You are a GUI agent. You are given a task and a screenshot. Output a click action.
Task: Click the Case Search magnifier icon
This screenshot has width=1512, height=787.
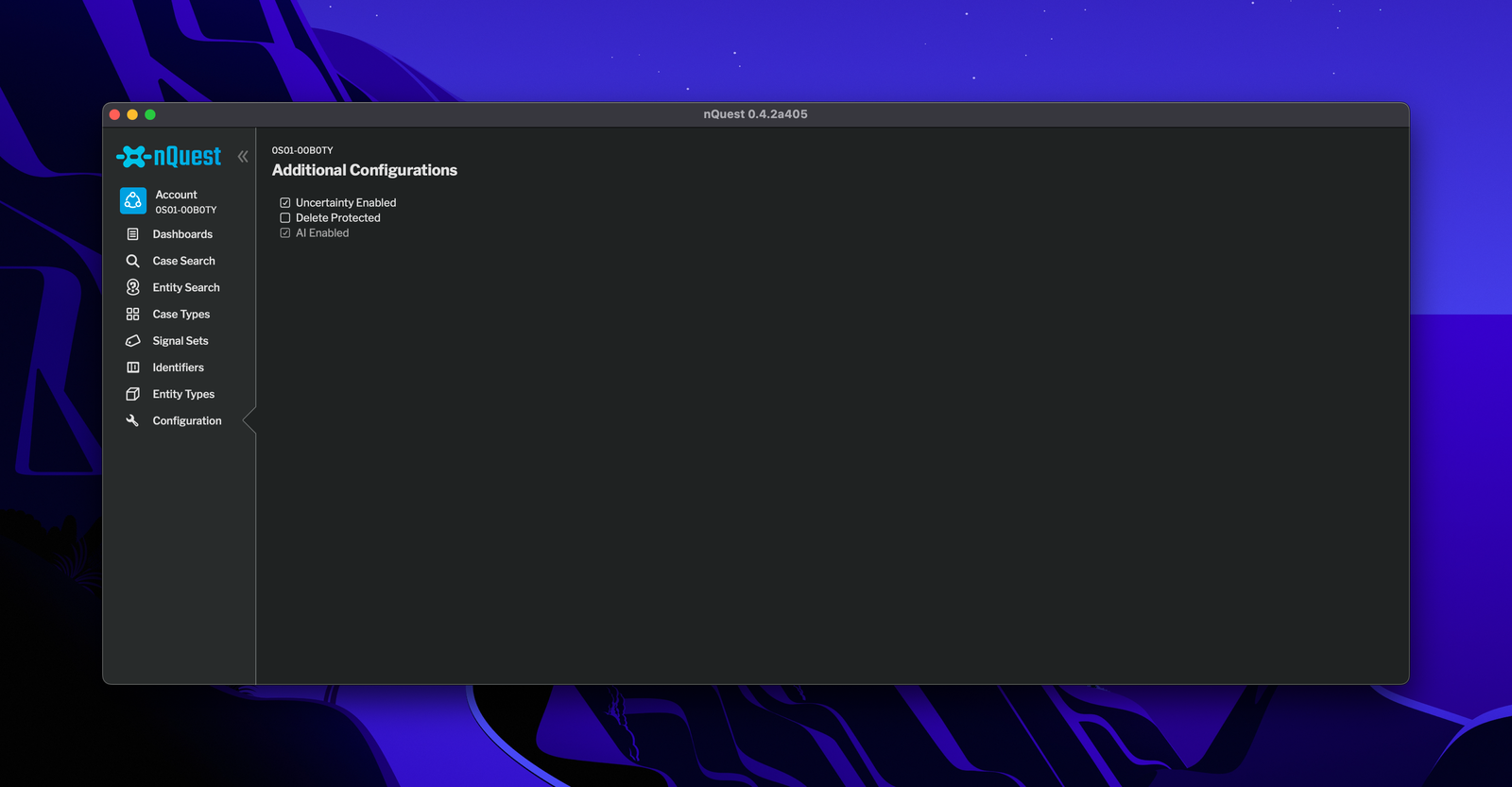click(133, 261)
